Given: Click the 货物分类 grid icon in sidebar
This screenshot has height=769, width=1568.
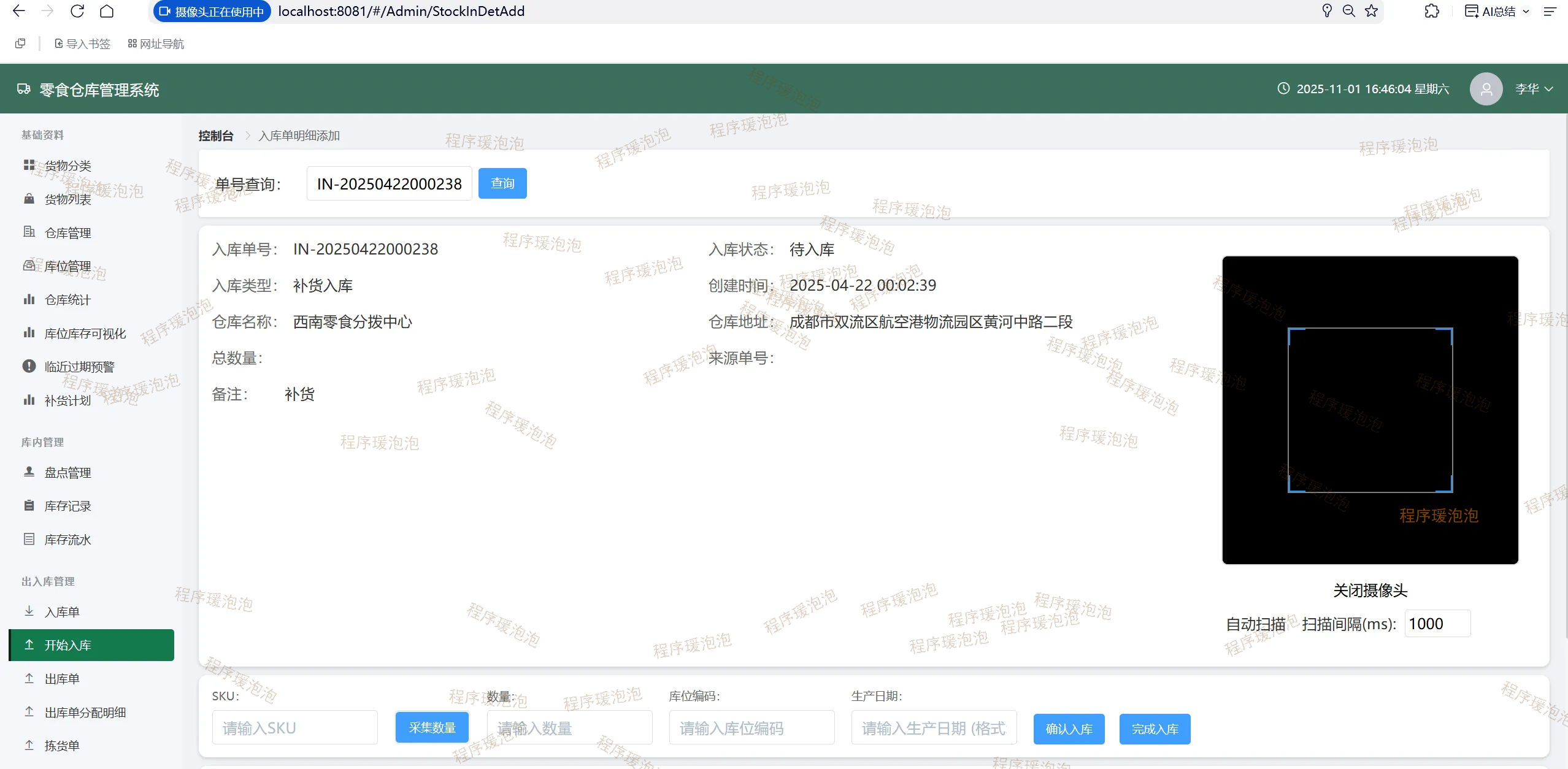Looking at the screenshot, I should click(x=29, y=165).
